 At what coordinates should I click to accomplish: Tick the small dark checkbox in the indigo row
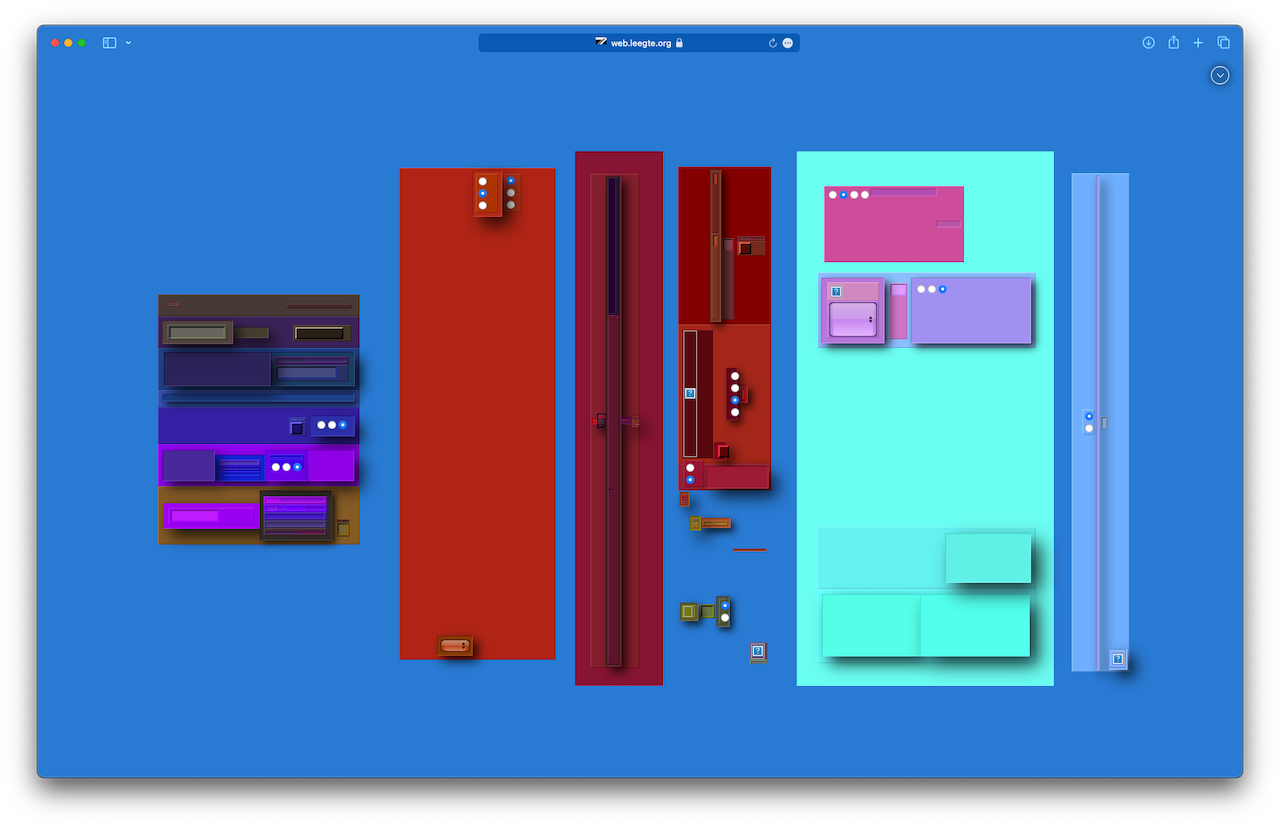pos(296,428)
